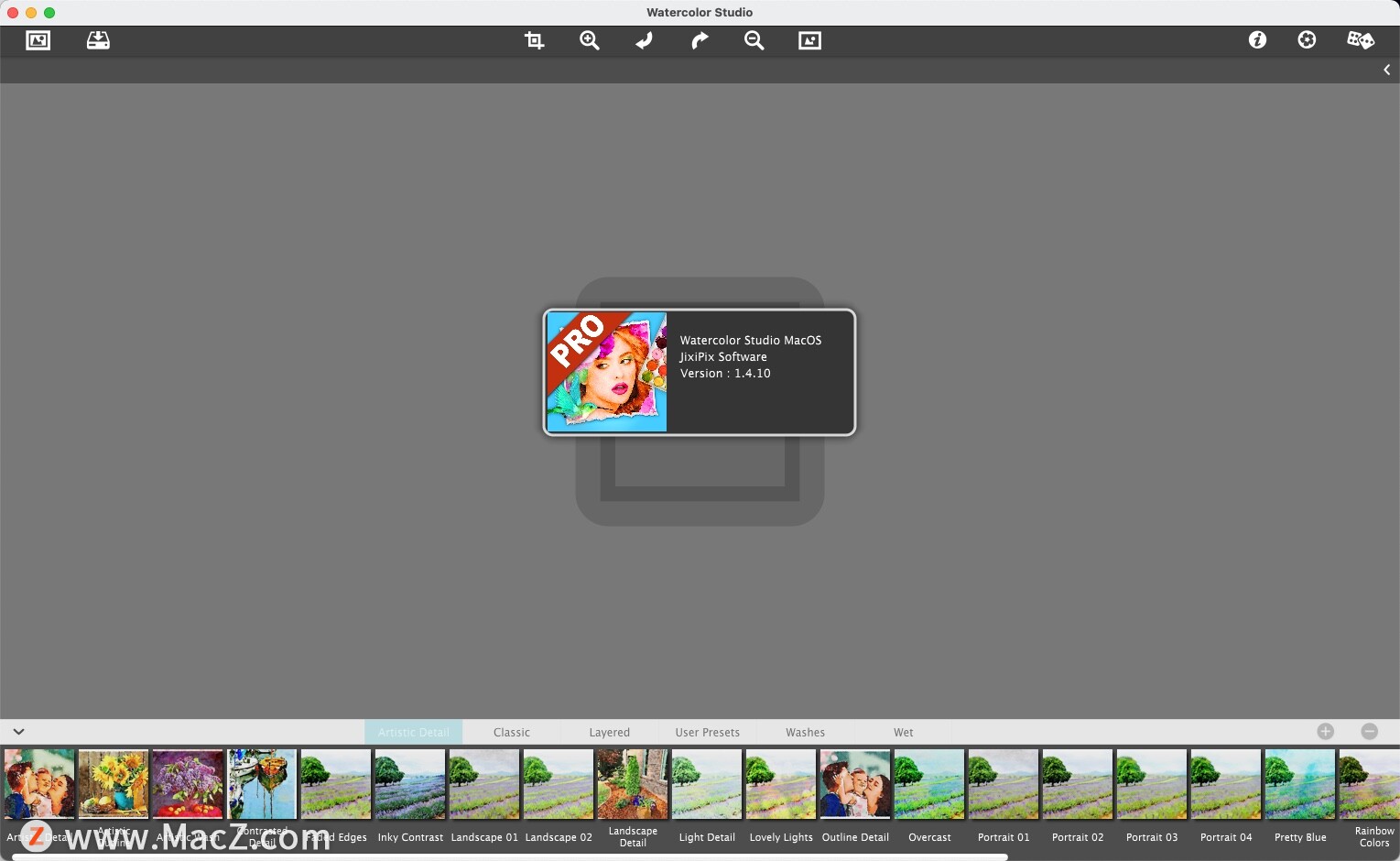
Task: Switch to the Washes tab
Action: (x=806, y=732)
